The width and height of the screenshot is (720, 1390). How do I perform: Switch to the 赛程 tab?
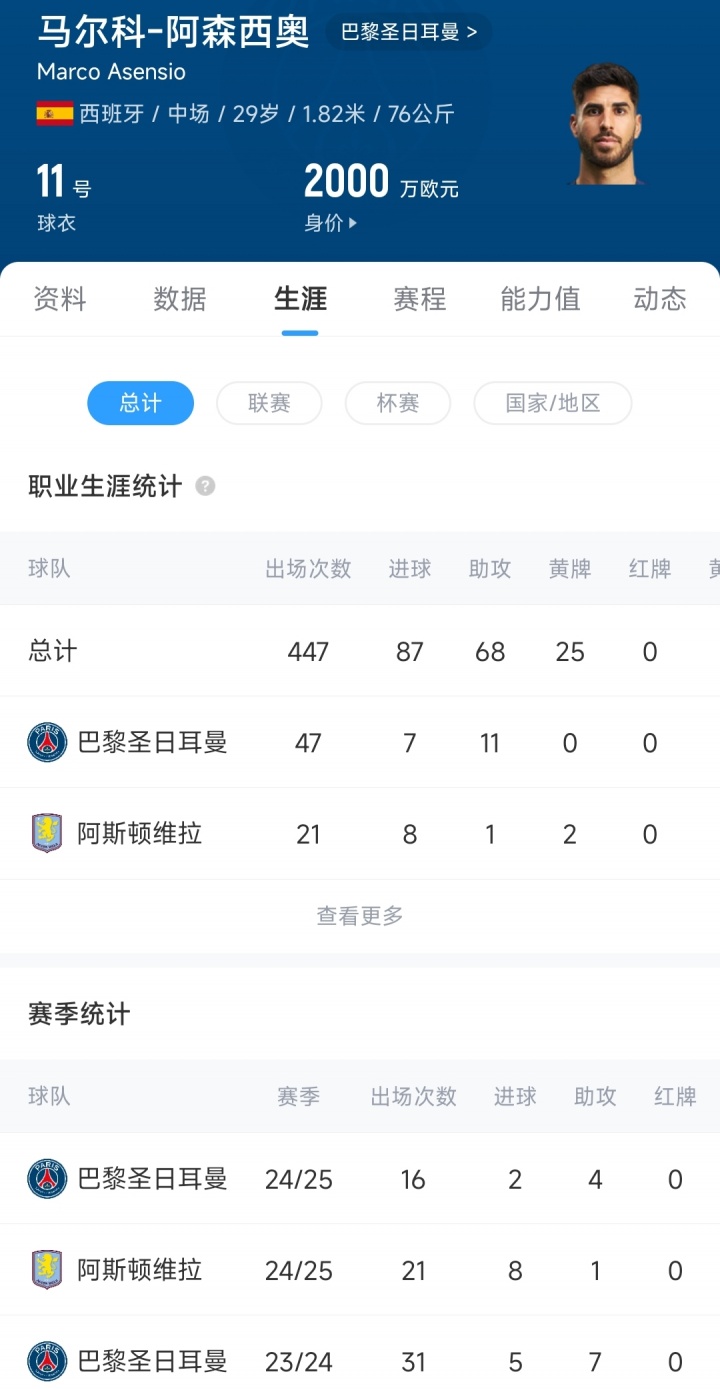[420, 299]
